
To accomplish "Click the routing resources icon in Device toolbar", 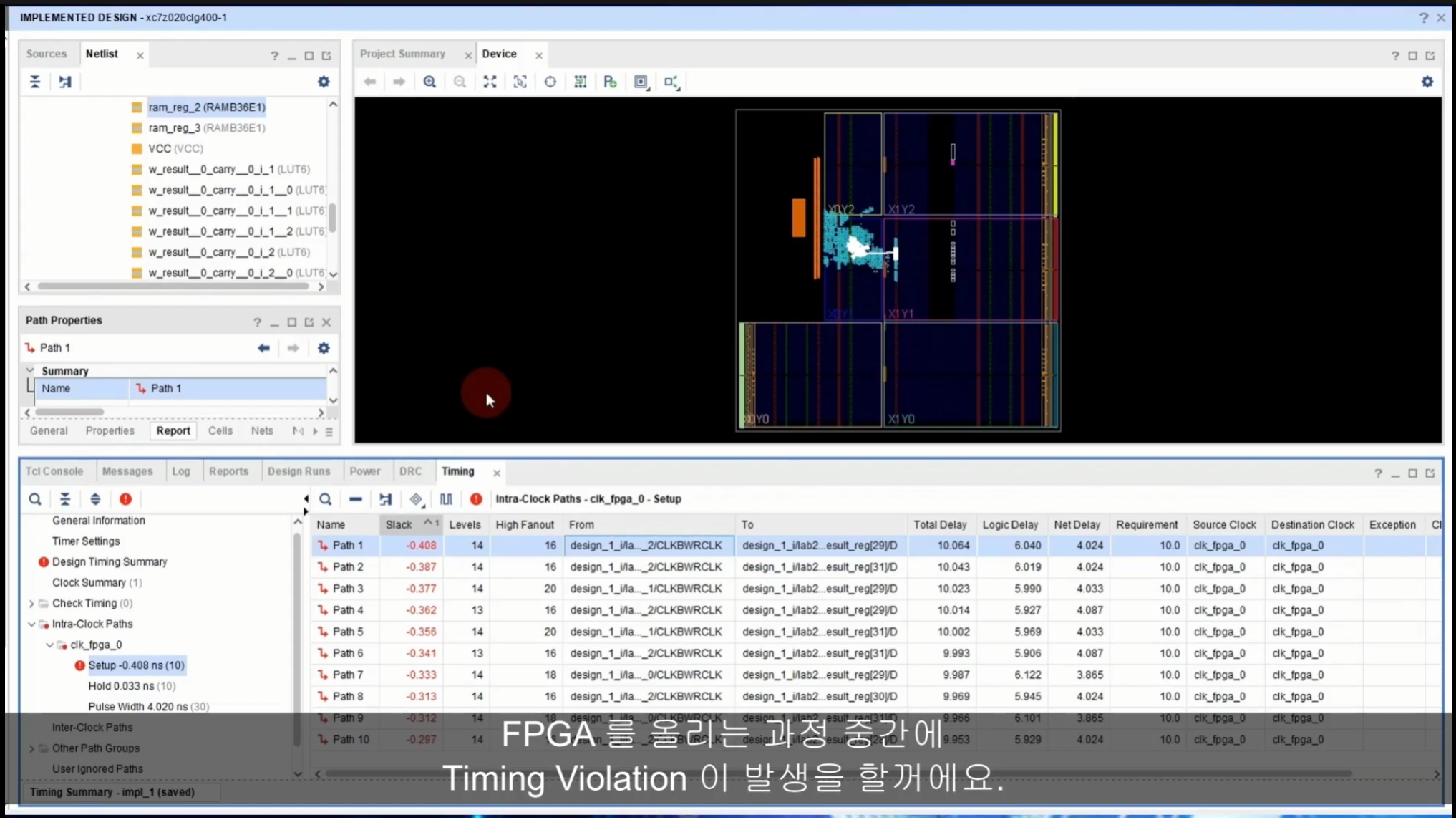I will coord(581,82).
